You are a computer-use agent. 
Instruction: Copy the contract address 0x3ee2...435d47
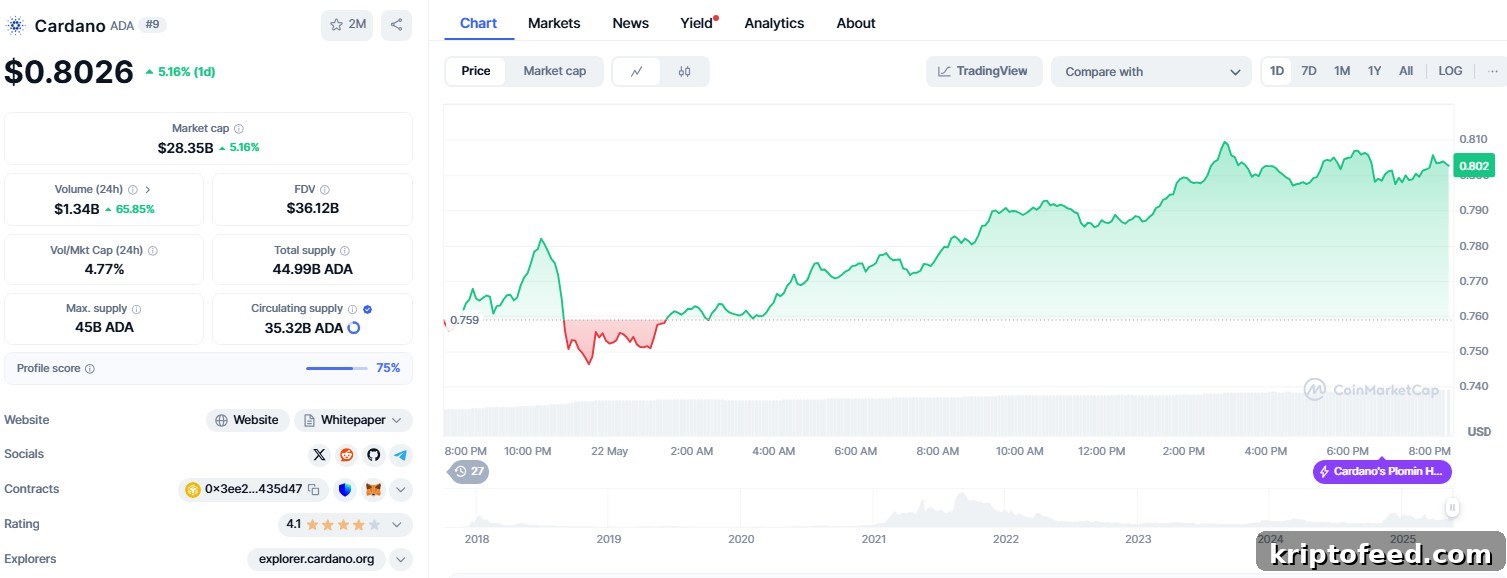pyautogui.click(x=313, y=490)
